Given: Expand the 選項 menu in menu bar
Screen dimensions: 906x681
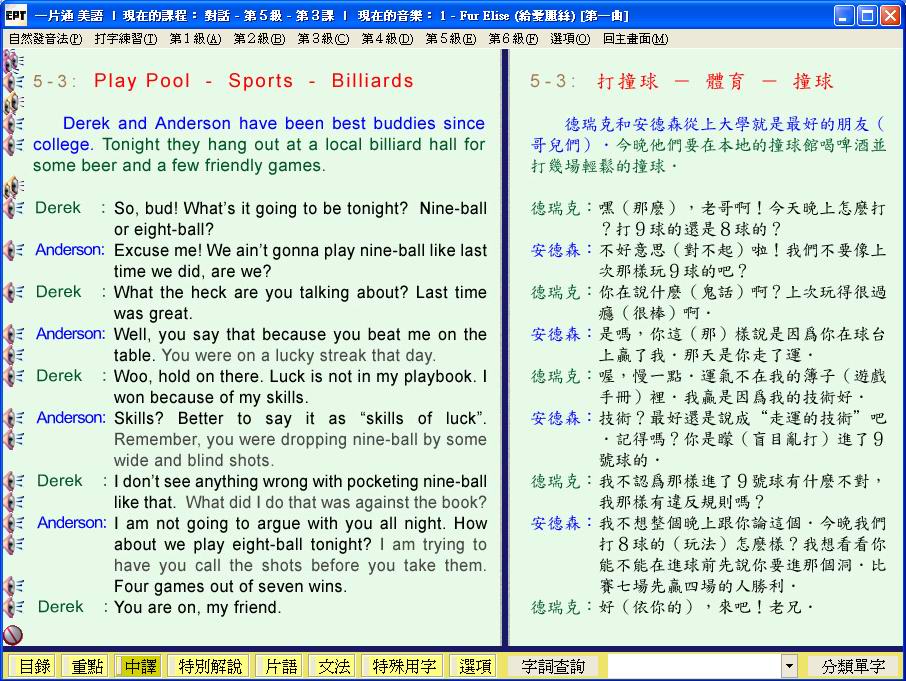Looking at the screenshot, I should tap(569, 39).
